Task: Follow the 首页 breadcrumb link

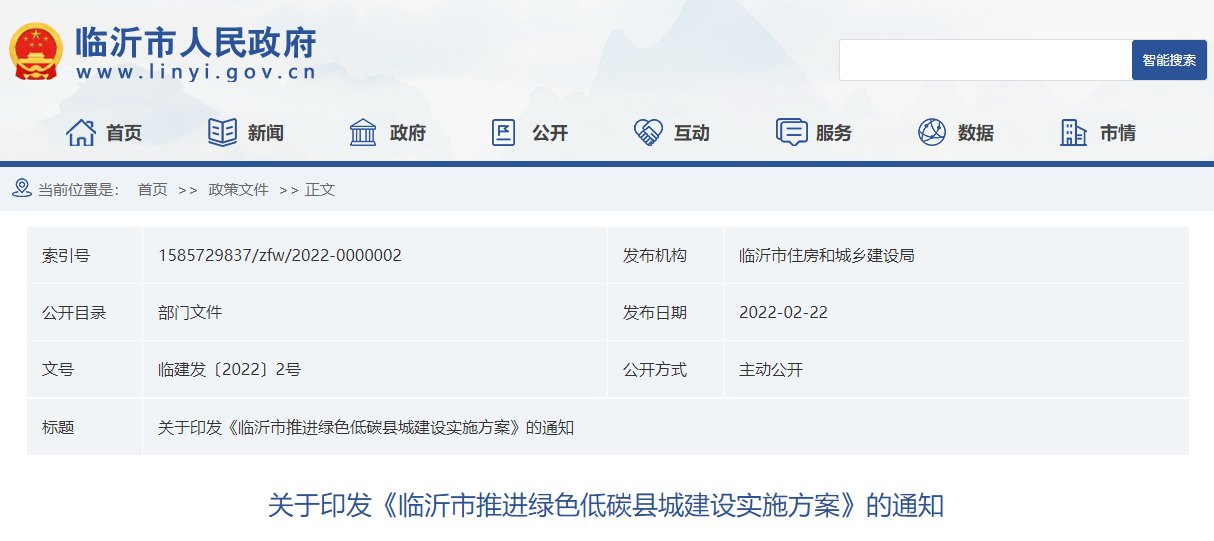Action: pyautogui.click(x=152, y=189)
